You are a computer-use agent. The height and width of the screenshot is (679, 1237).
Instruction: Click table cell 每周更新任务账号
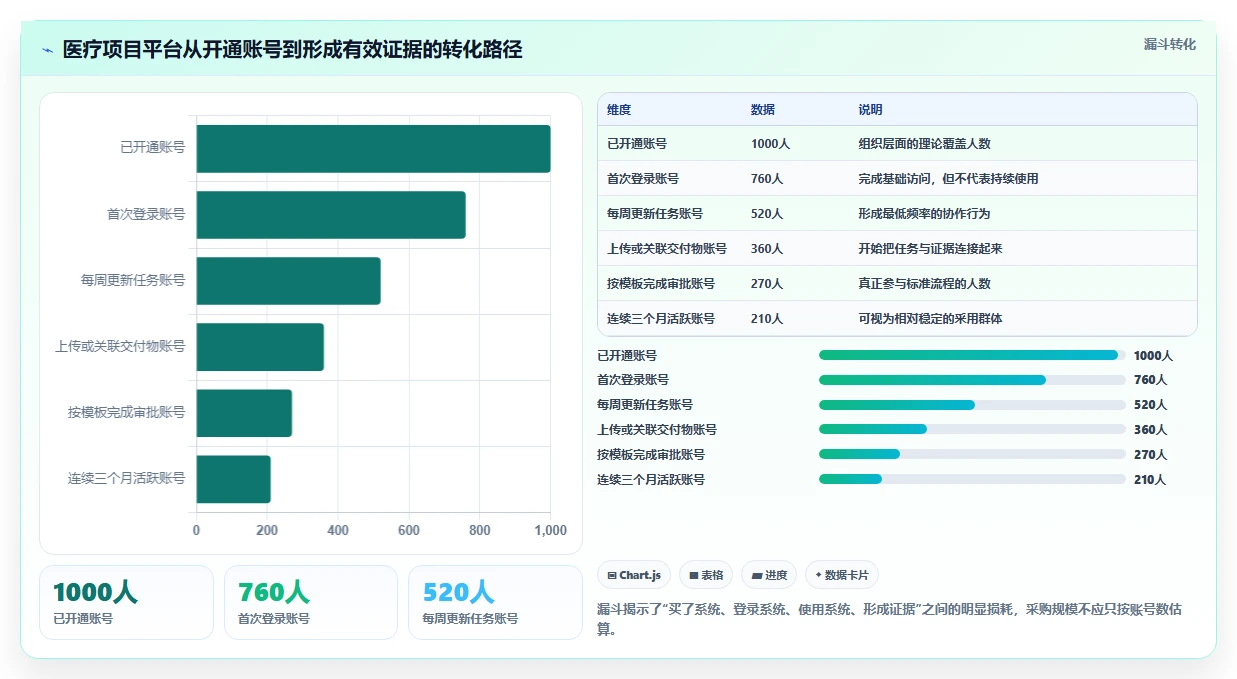point(655,214)
